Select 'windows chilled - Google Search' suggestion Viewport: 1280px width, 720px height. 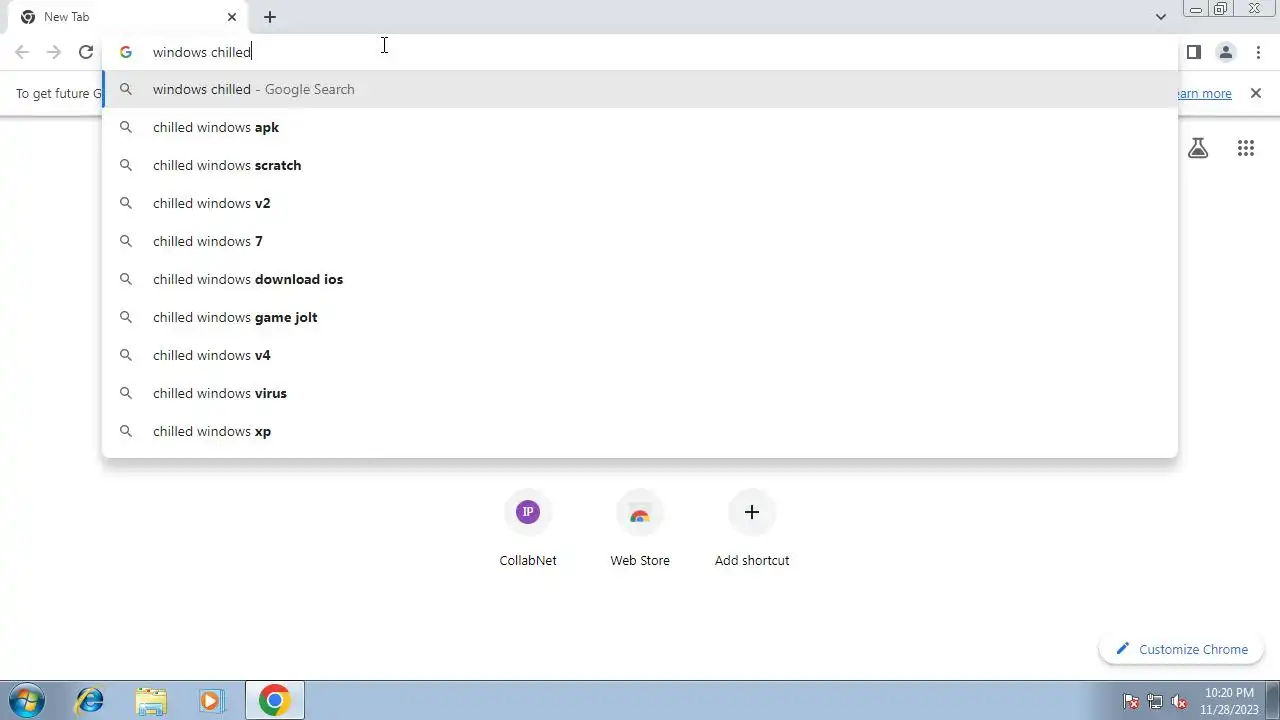point(640,89)
